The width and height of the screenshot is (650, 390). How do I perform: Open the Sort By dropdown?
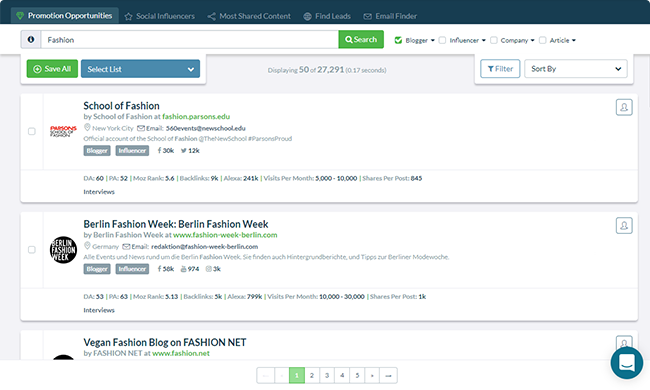pos(576,69)
